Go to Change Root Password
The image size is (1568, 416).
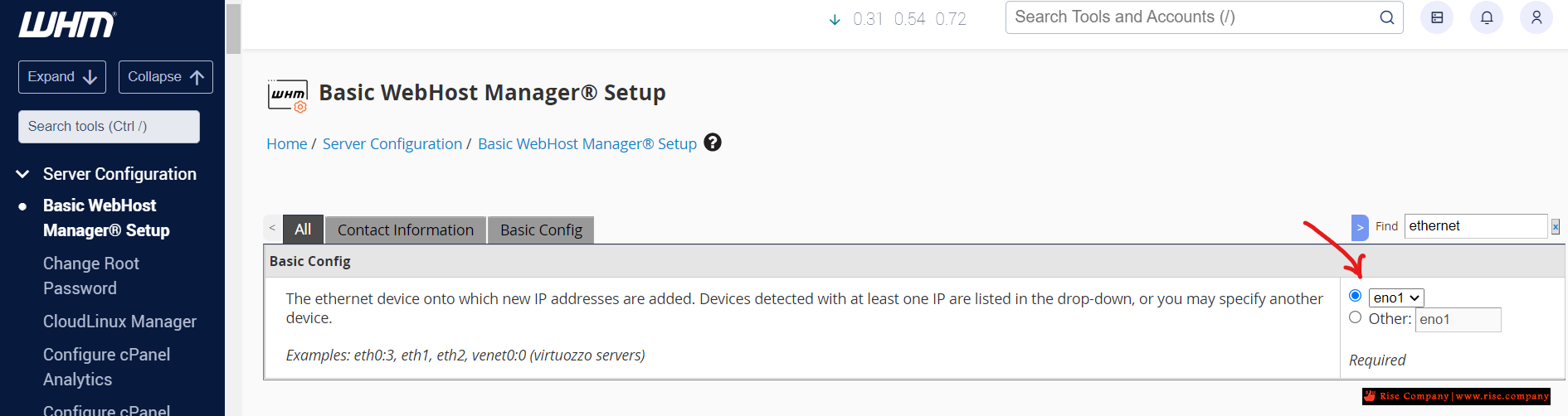[91, 276]
